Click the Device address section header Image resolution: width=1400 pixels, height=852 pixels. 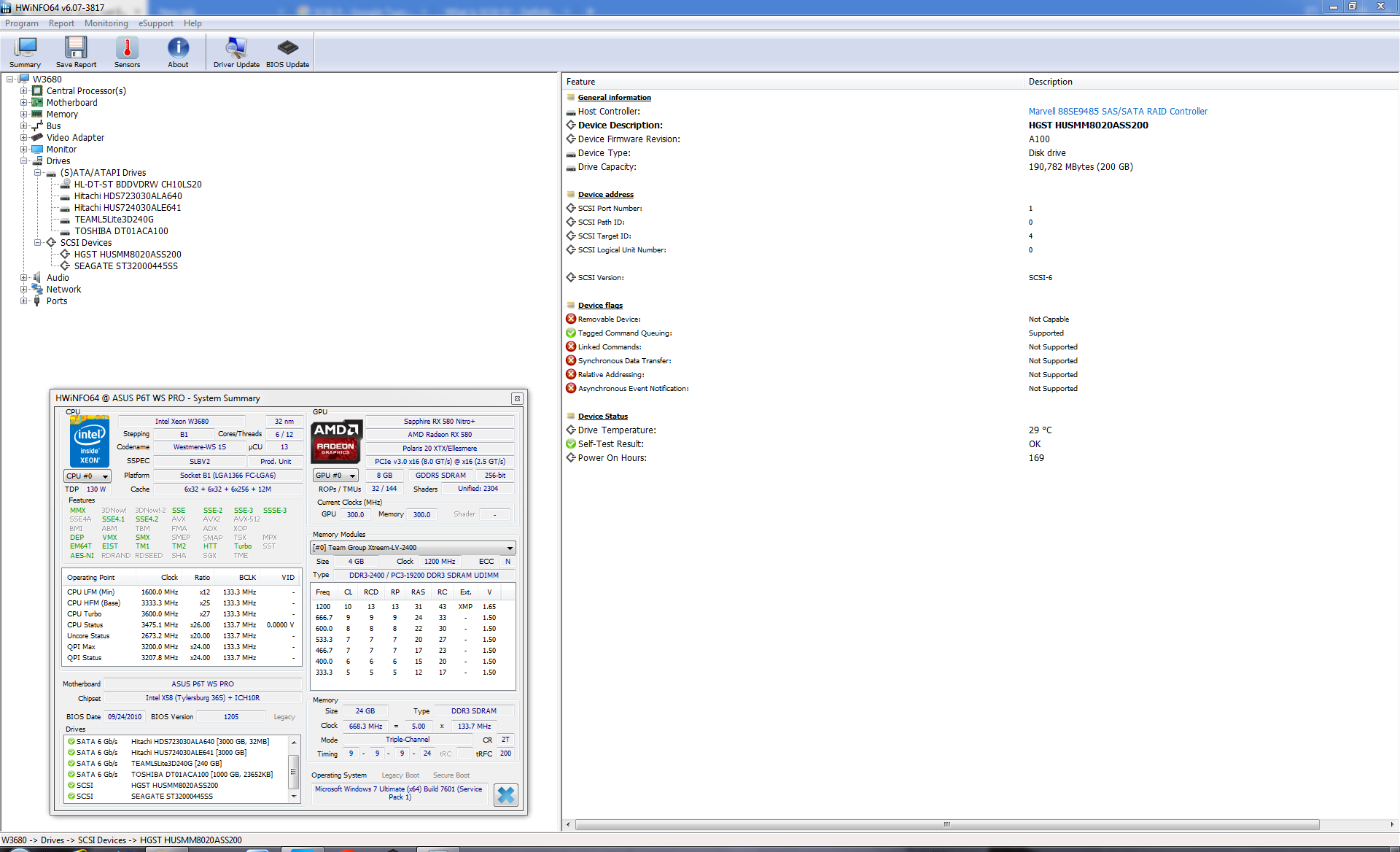606,195
